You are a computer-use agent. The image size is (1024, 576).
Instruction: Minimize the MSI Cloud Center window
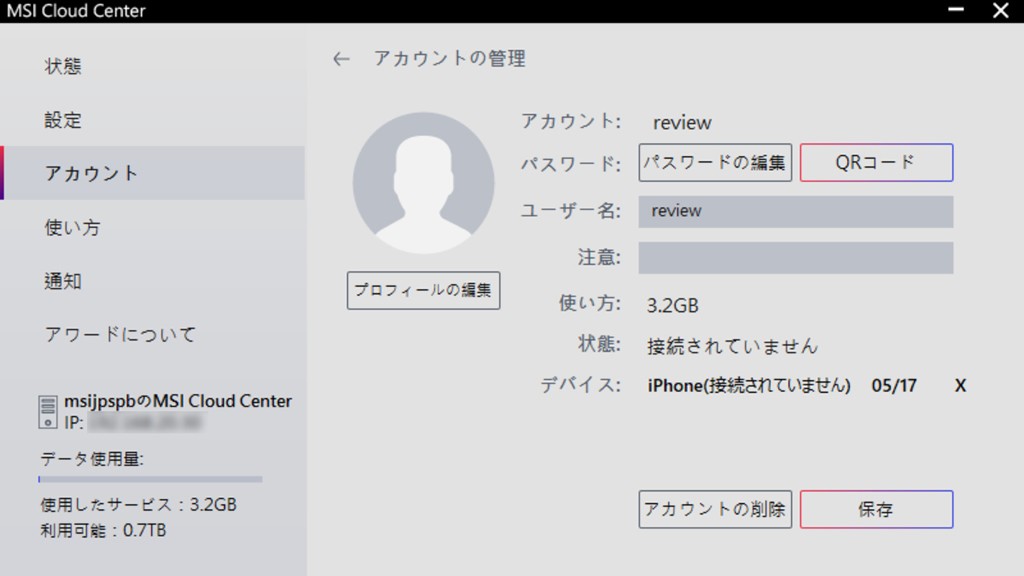[956, 11]
